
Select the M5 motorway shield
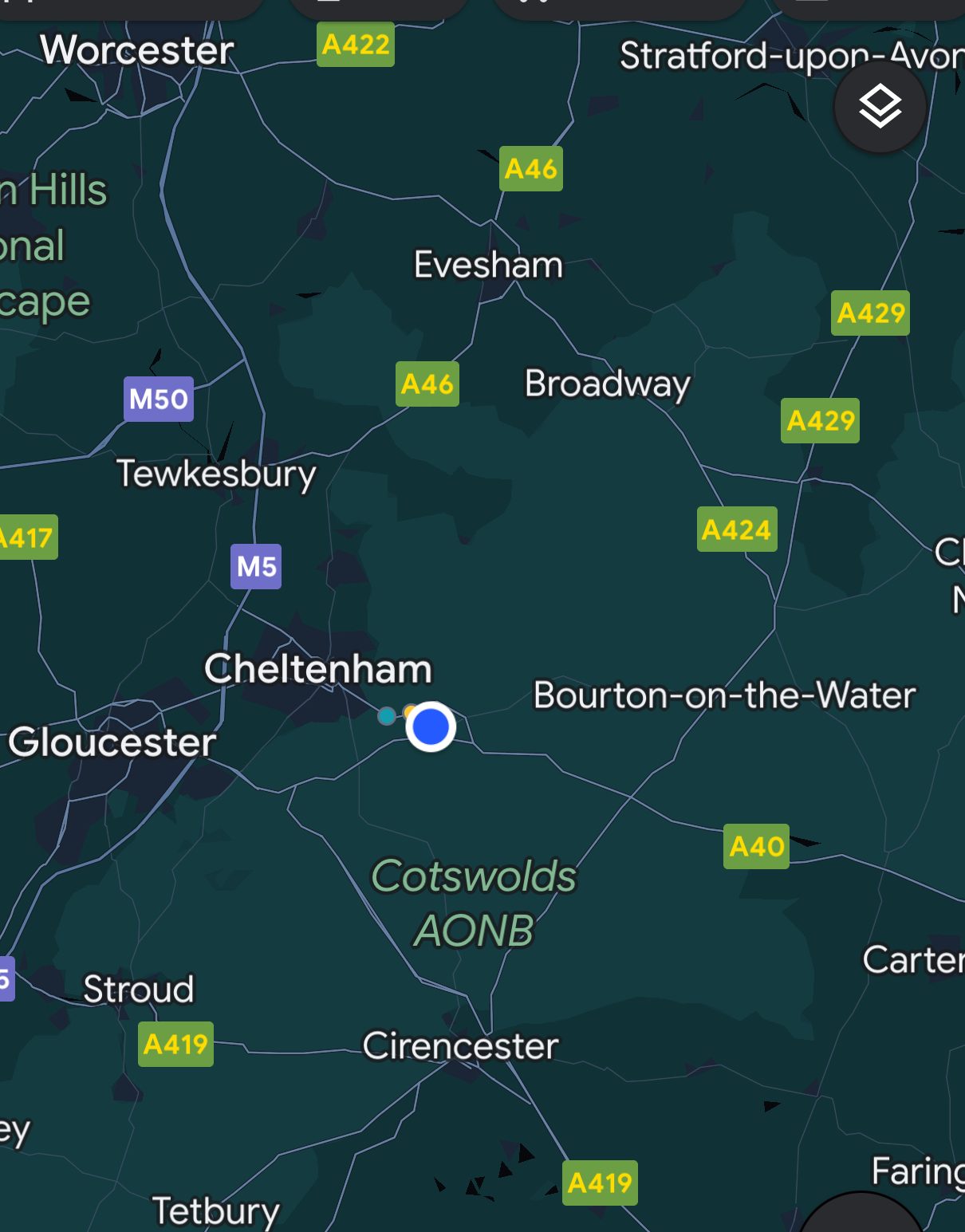coord(256,567)
